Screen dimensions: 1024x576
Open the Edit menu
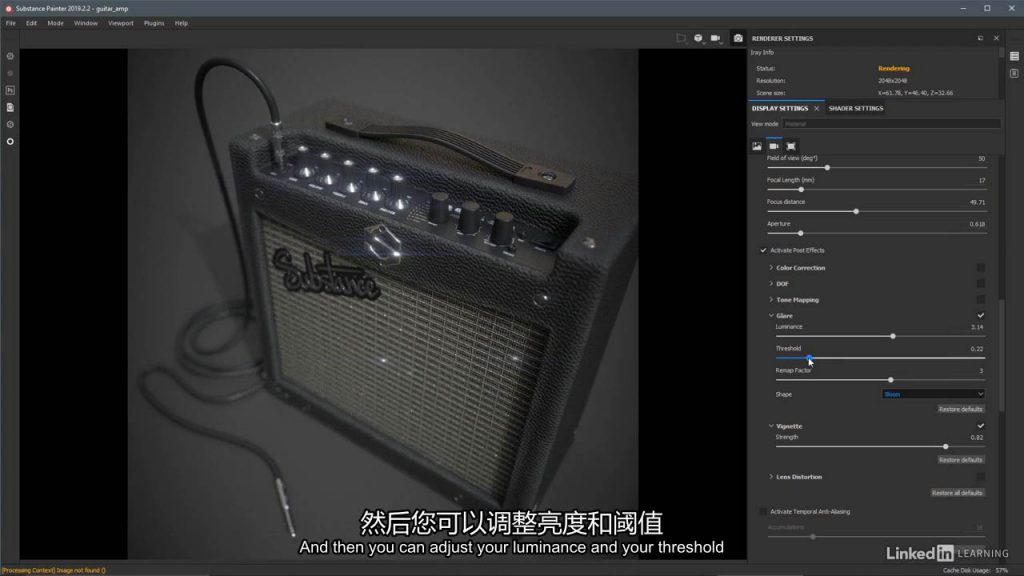coord(31,23)
